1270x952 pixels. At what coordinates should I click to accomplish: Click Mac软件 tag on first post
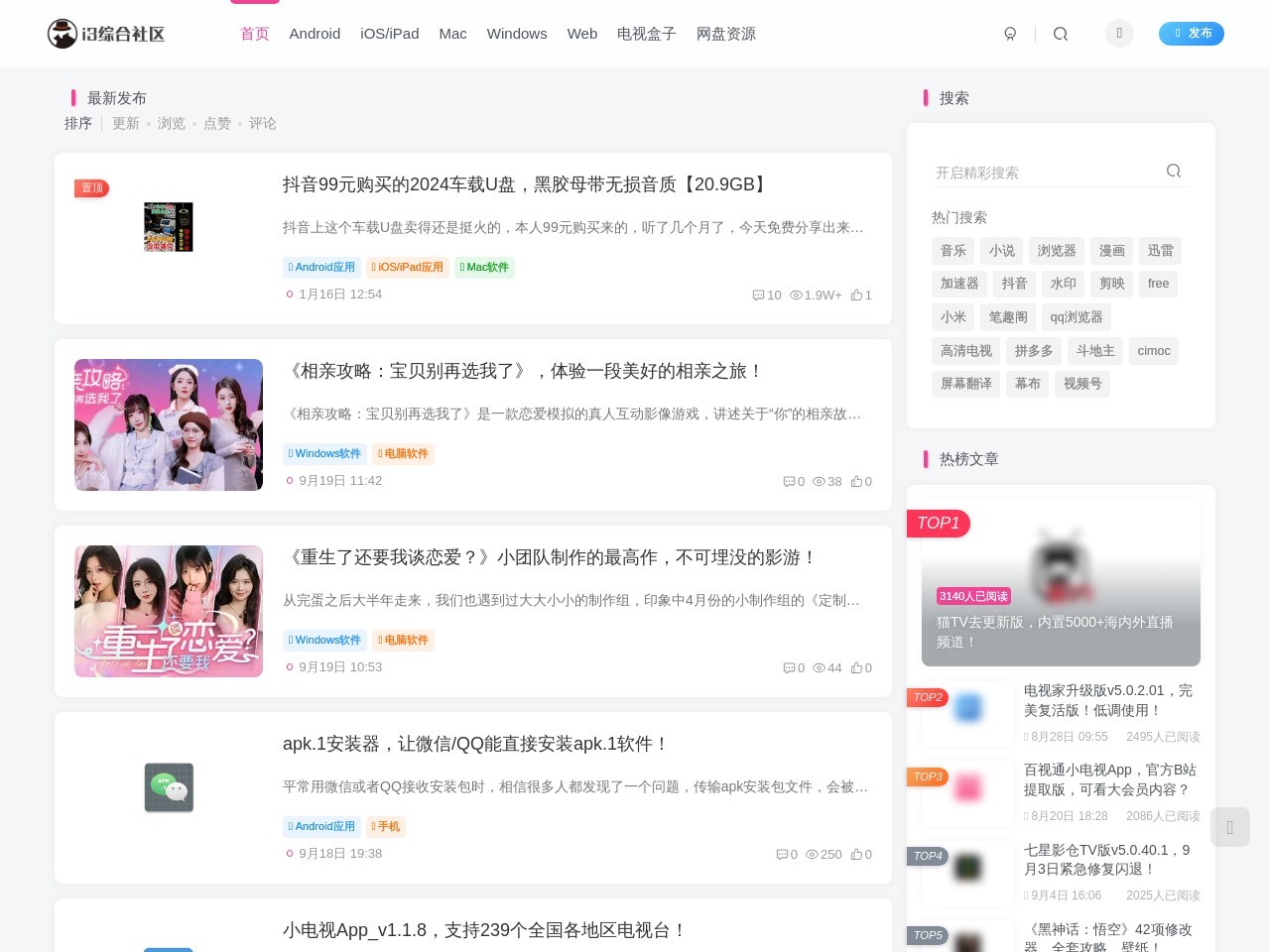pos(484,268)
